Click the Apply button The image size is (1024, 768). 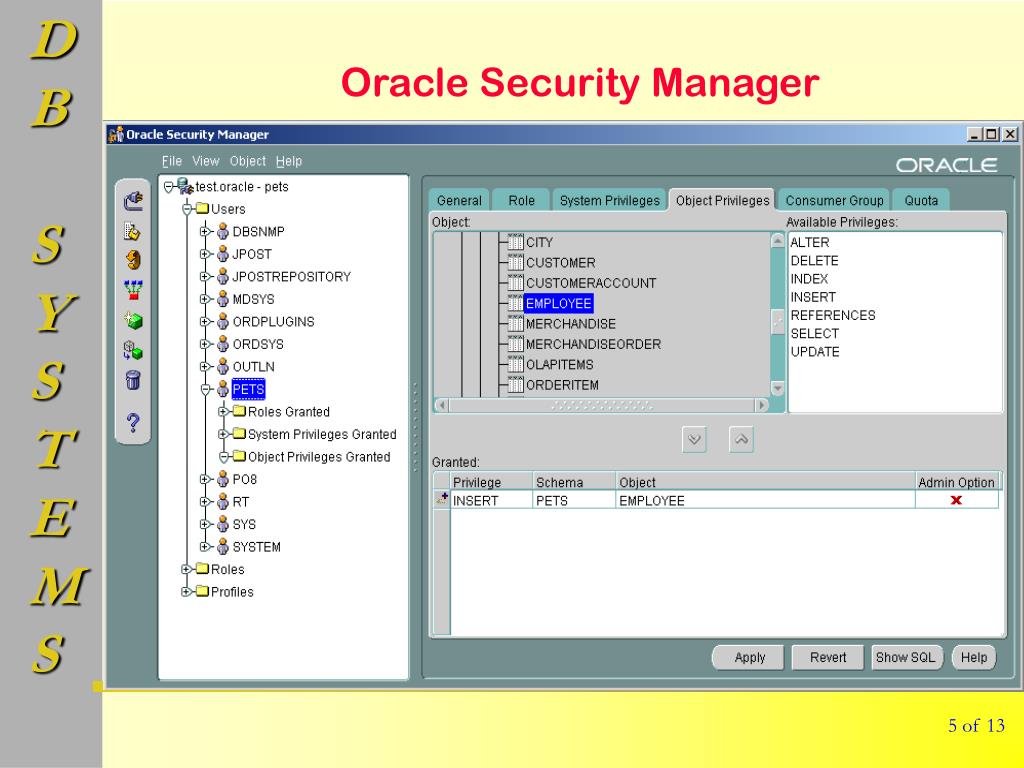pos(748,658)
